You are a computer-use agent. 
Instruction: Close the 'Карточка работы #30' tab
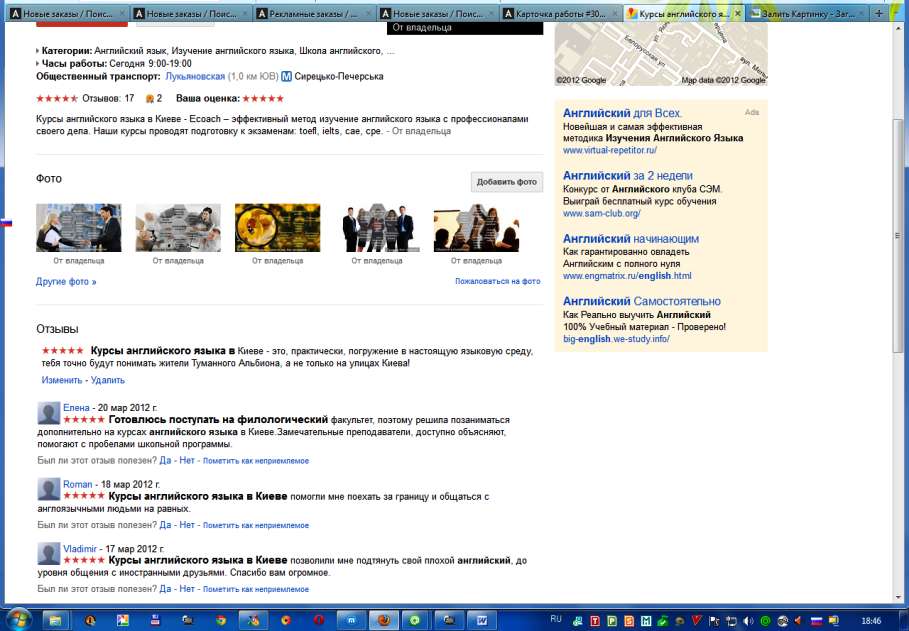[x=615, y=13]
